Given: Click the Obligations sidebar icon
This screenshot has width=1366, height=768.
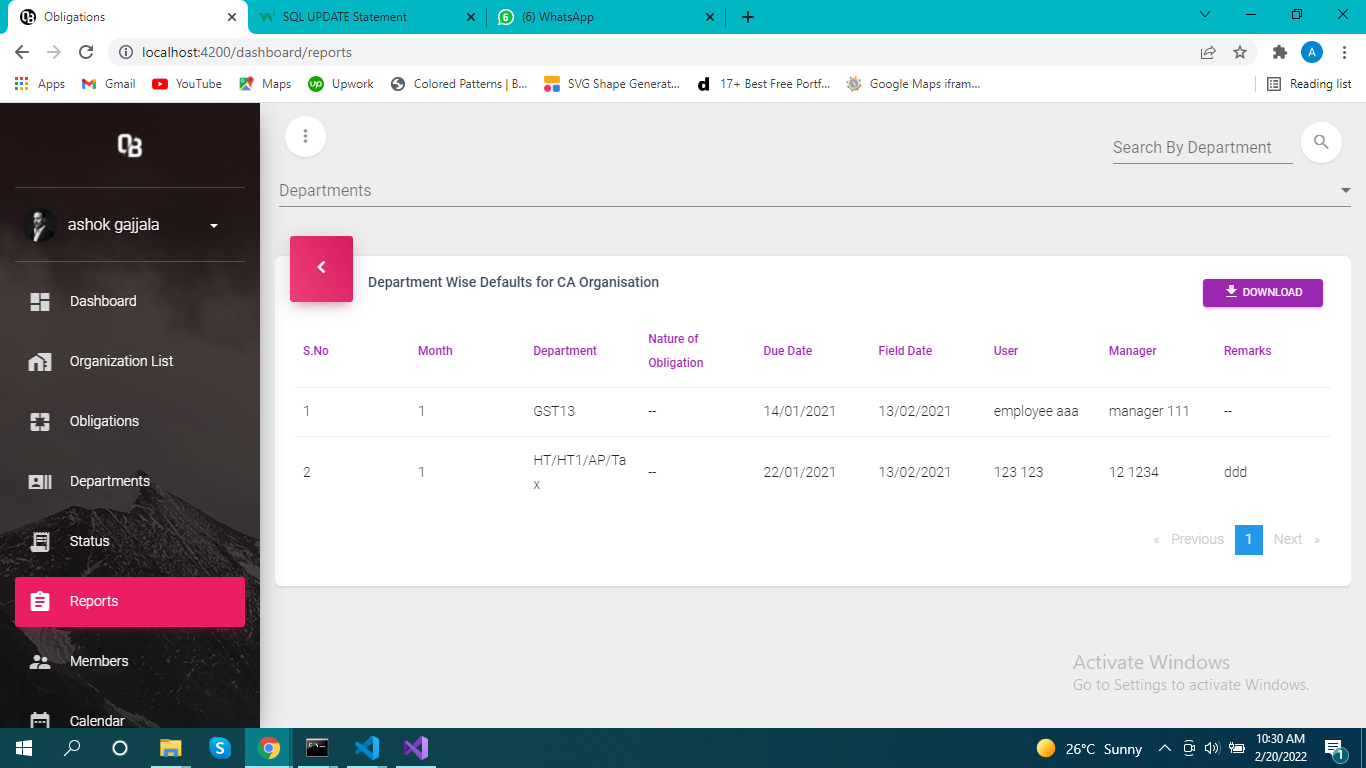Looking at the screenshot, I should coord(40,421).
